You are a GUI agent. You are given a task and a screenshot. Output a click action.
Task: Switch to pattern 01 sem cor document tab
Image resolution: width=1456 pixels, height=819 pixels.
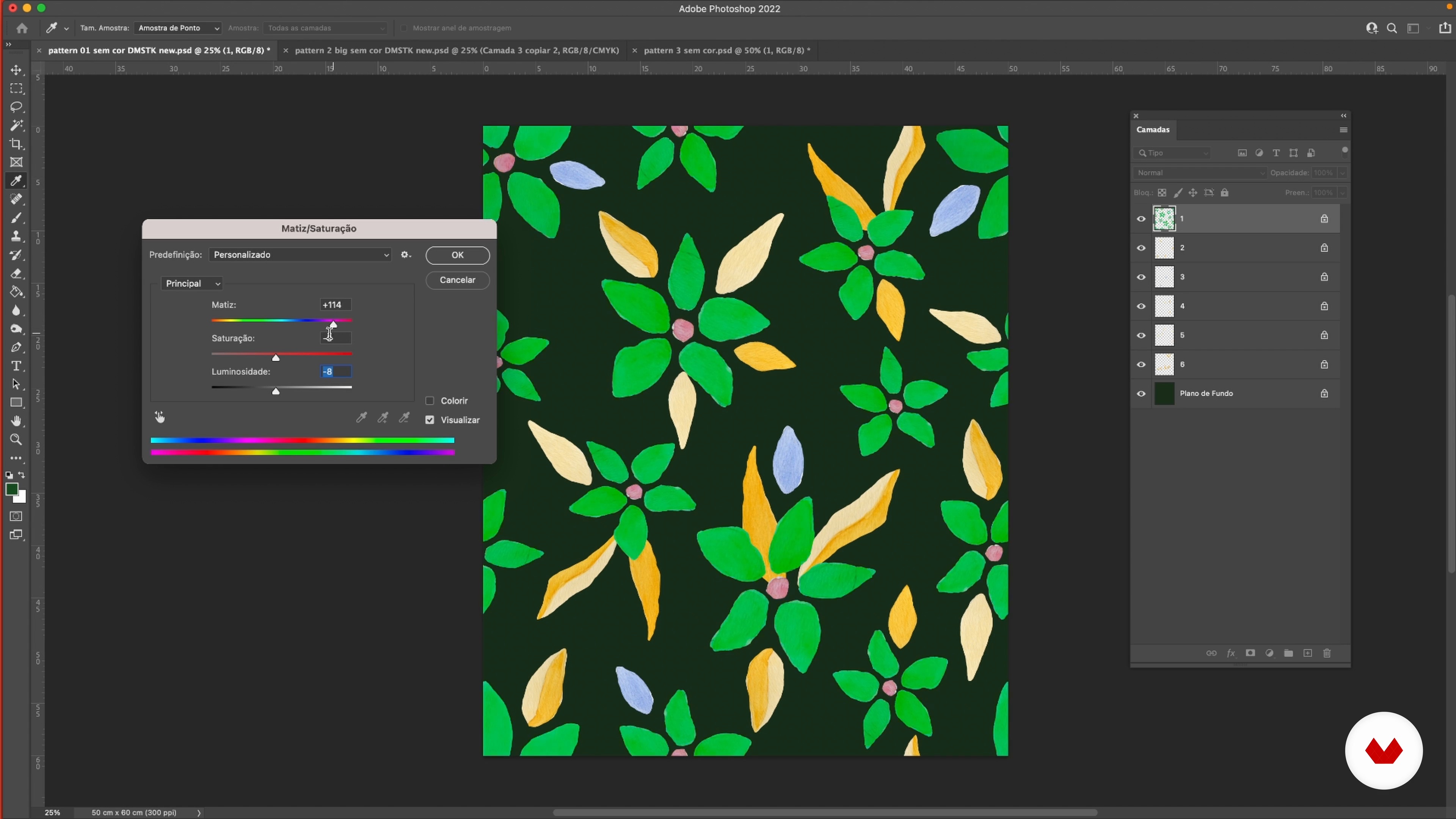pos(159,50)
